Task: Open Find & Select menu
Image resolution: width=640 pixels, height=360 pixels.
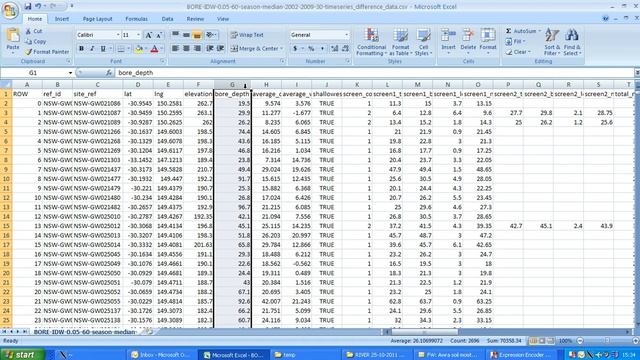Action: click(x=572, y=42)
